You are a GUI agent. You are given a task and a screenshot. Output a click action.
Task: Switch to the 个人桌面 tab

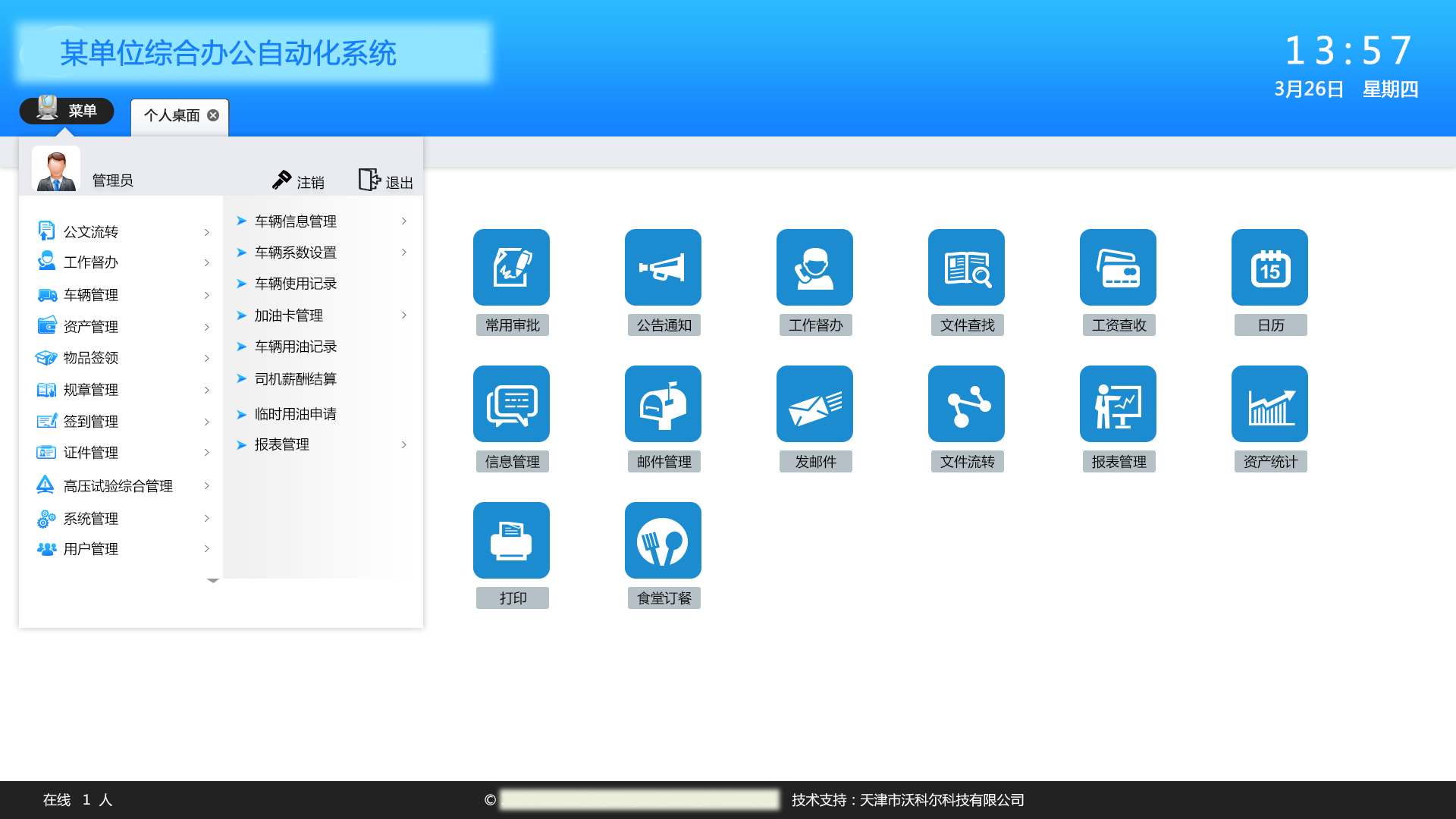[172, 115]
